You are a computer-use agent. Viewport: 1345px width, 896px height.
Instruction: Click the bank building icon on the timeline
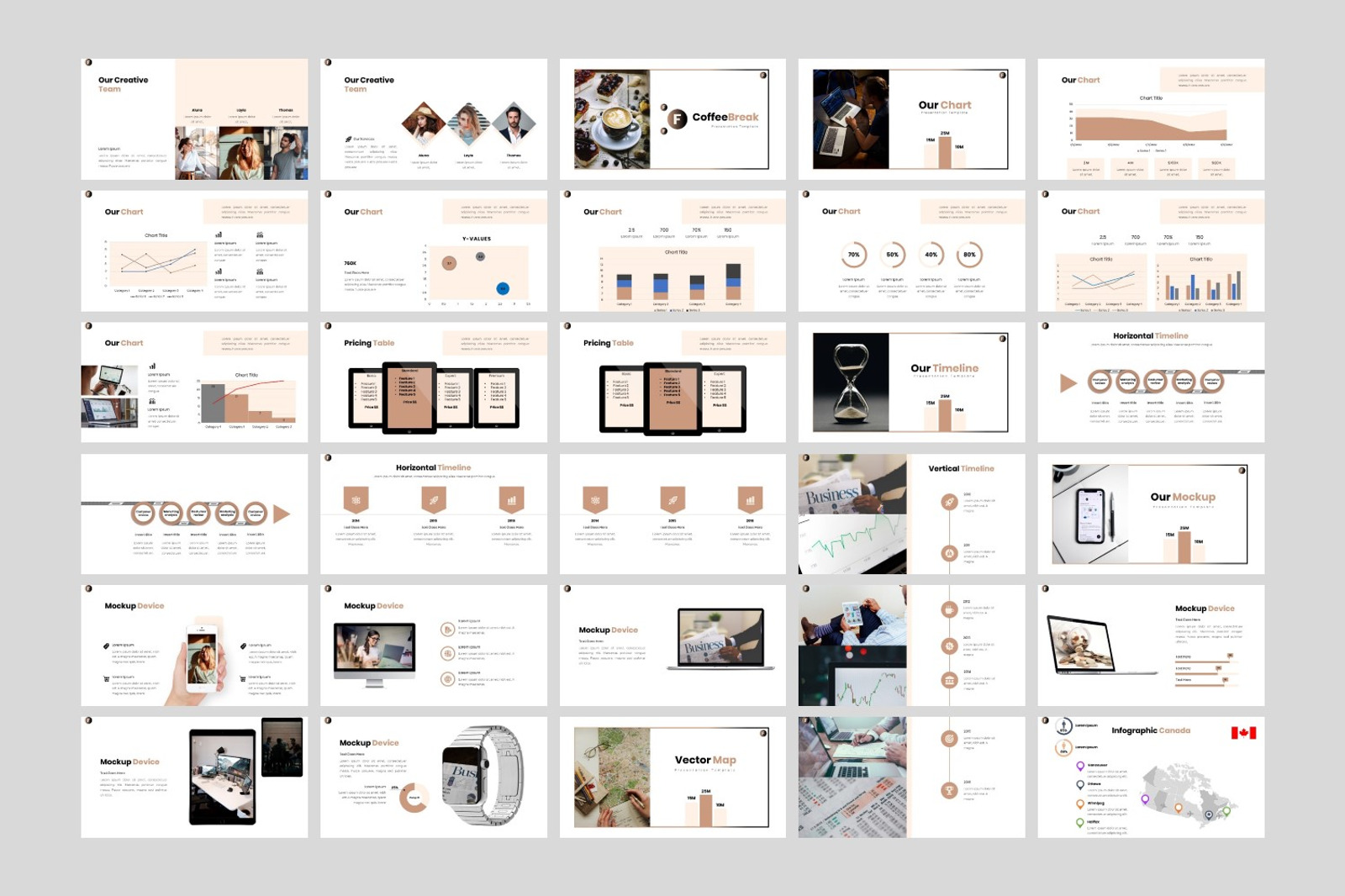[x=948, y=679]
